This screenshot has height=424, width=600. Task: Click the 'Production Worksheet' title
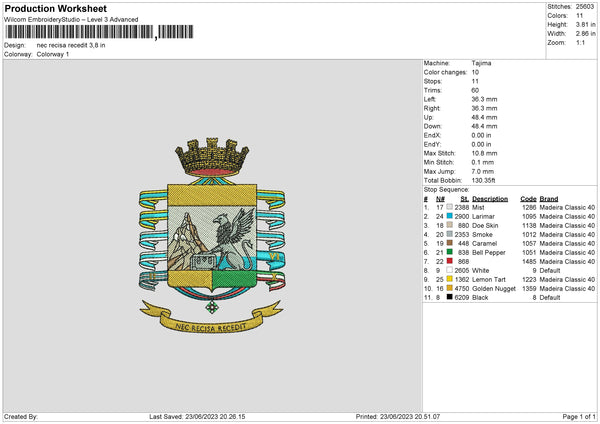55,8
